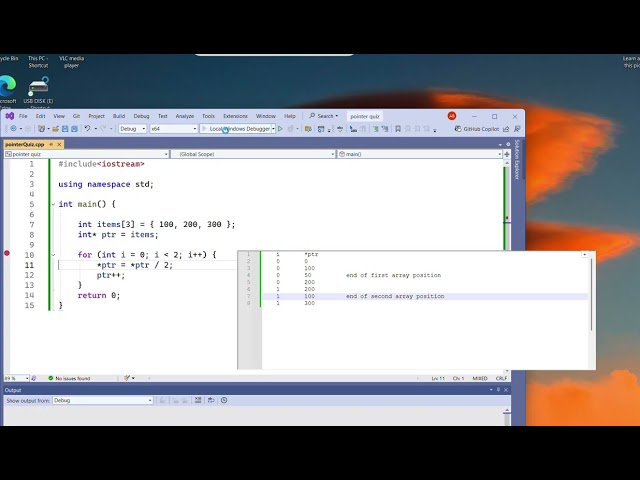Switch to pointerQuiz.cpp tab
Screen dimensions: 640x480
pyautogui.click(x=24, y=144)
